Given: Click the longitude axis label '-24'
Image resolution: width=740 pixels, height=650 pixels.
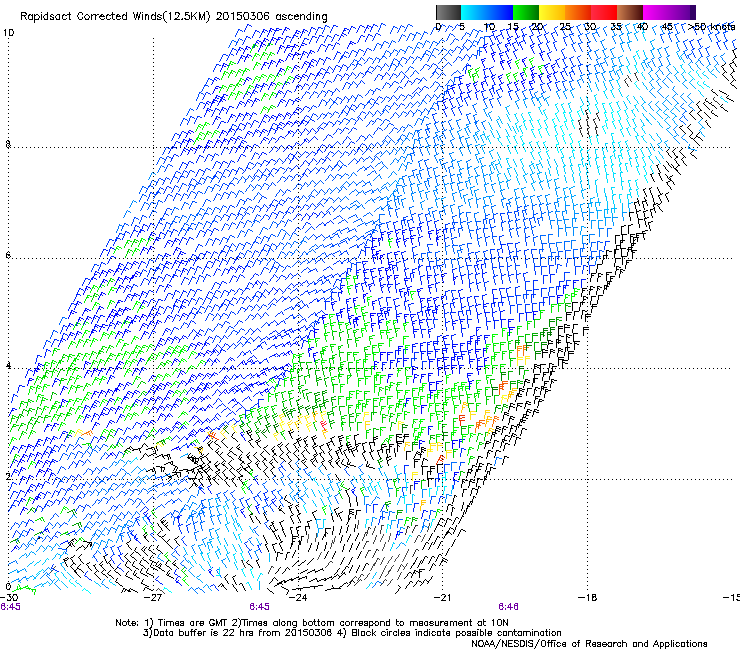Looking at the screenshot, I should point(298,598).
